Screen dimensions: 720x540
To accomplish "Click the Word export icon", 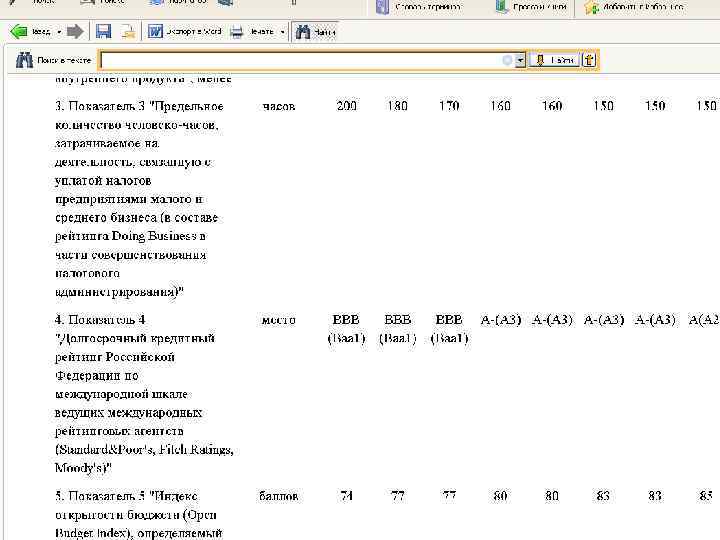I will tap(155, 31).
